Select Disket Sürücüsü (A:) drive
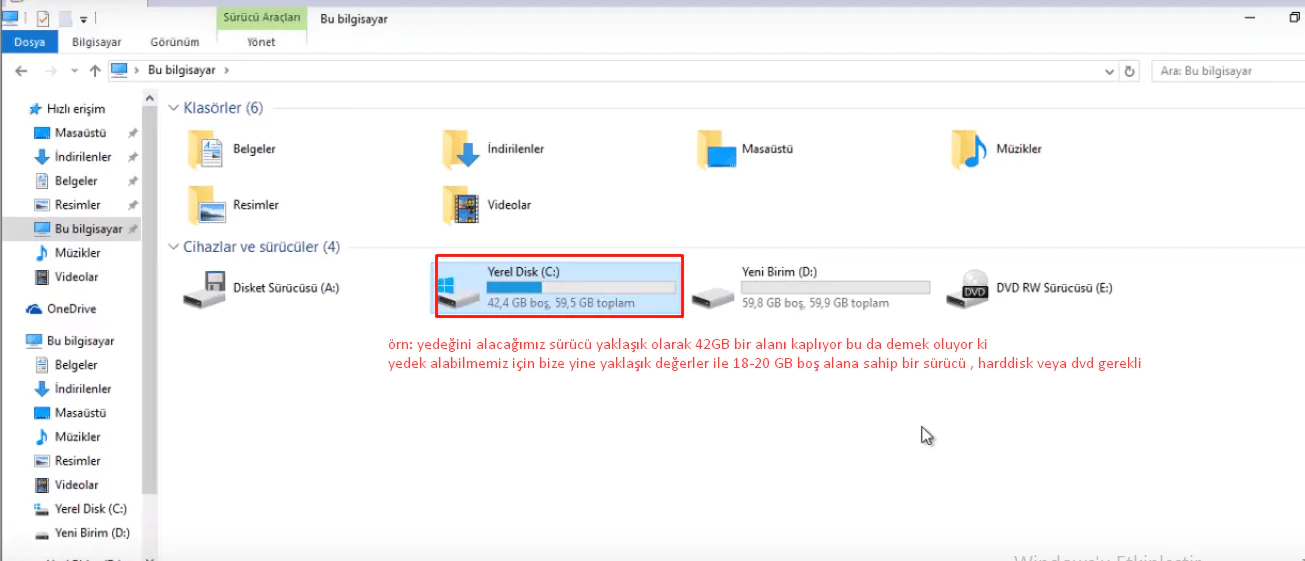 [262, 288]
